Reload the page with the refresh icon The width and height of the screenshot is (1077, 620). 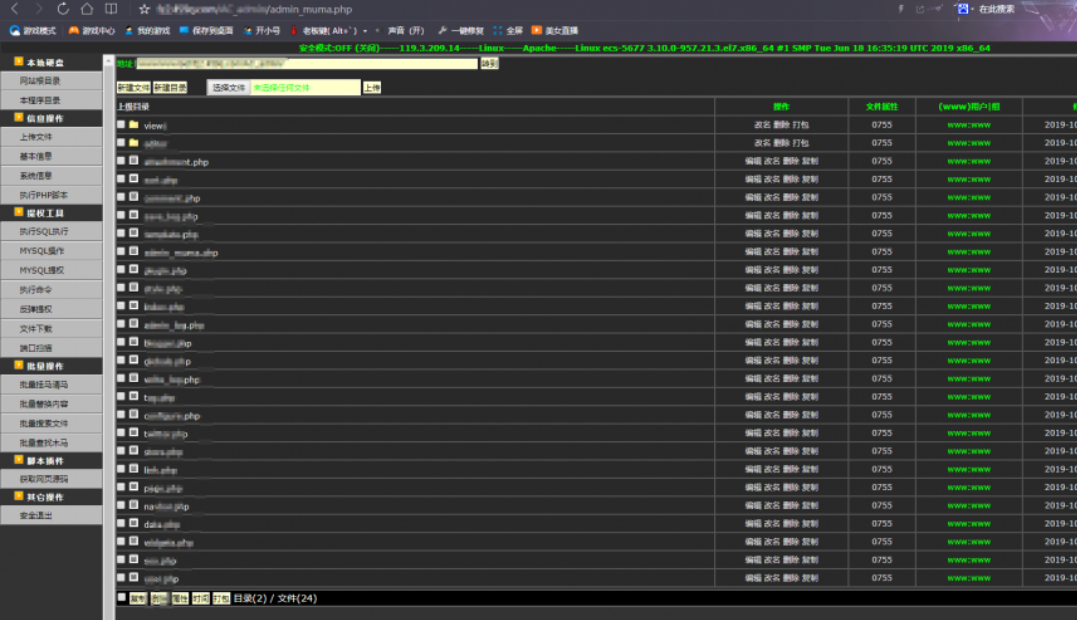click(x=63, y=9)
